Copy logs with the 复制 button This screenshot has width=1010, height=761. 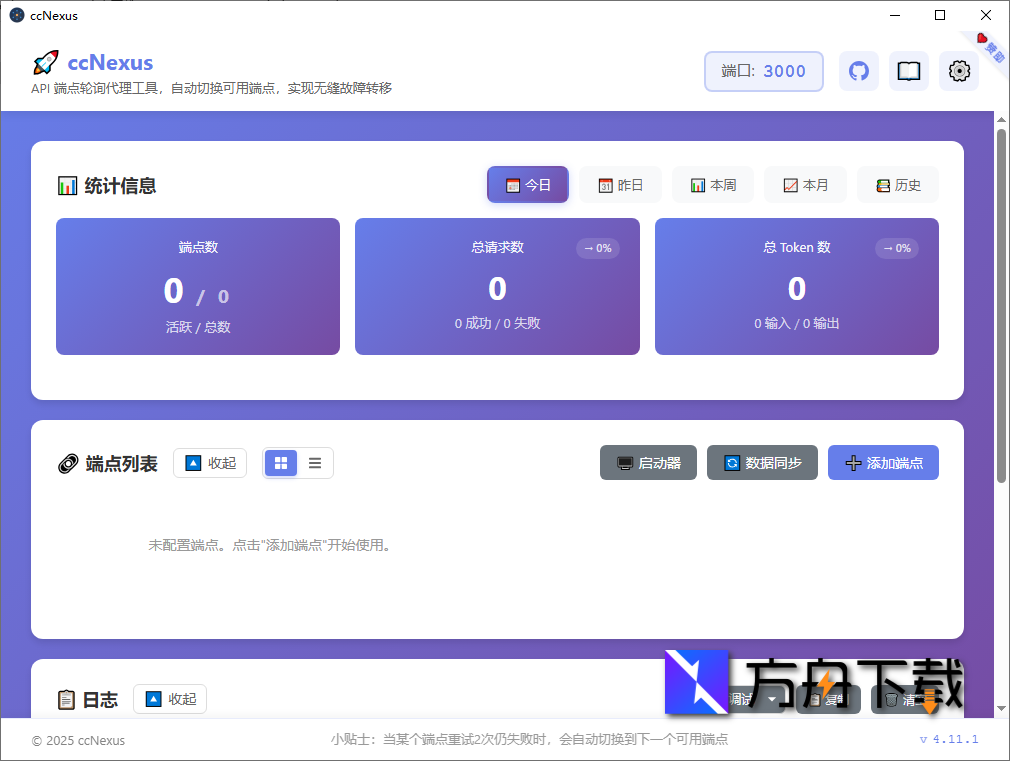pyautogui.click(x=828, y=698)
